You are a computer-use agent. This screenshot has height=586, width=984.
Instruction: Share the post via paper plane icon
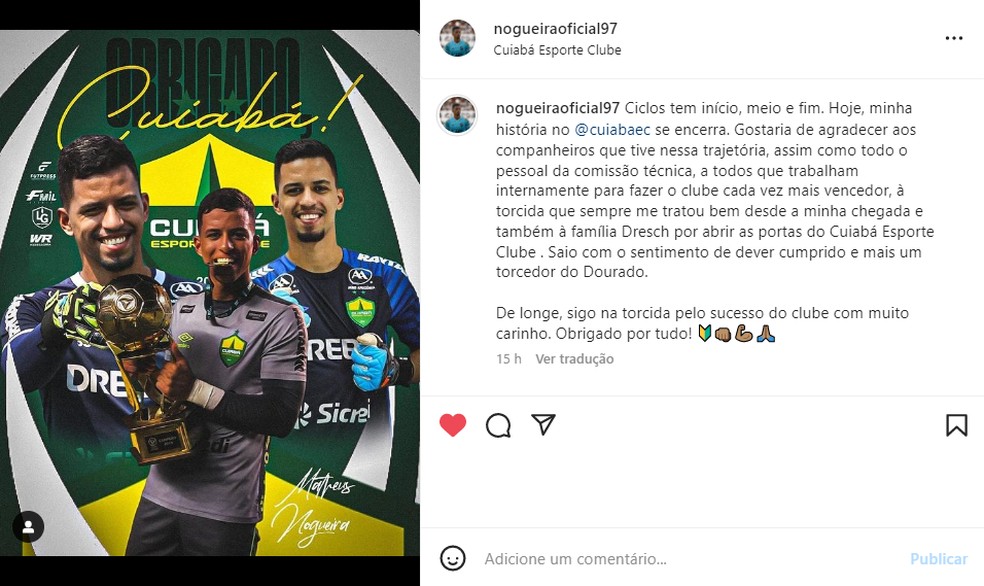(x=543, y=425)
